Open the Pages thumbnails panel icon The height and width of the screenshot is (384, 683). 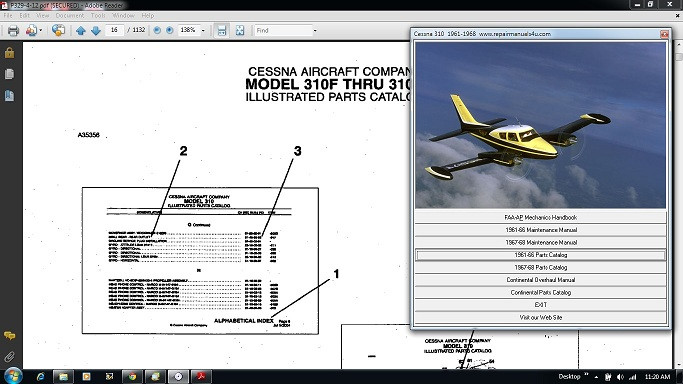point(9,74)
